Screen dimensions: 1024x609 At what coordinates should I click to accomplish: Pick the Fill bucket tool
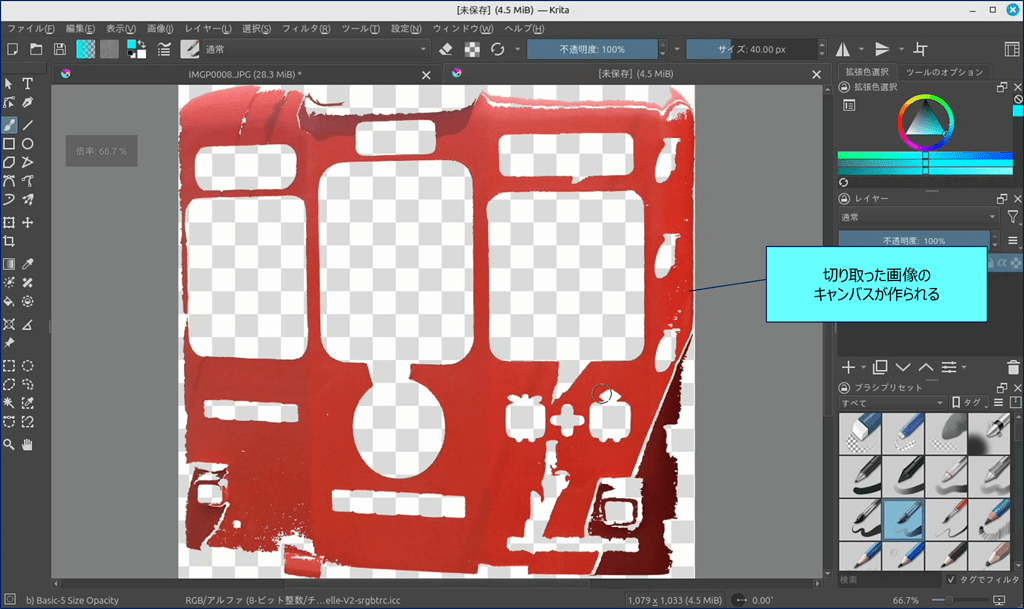point(9,301)
